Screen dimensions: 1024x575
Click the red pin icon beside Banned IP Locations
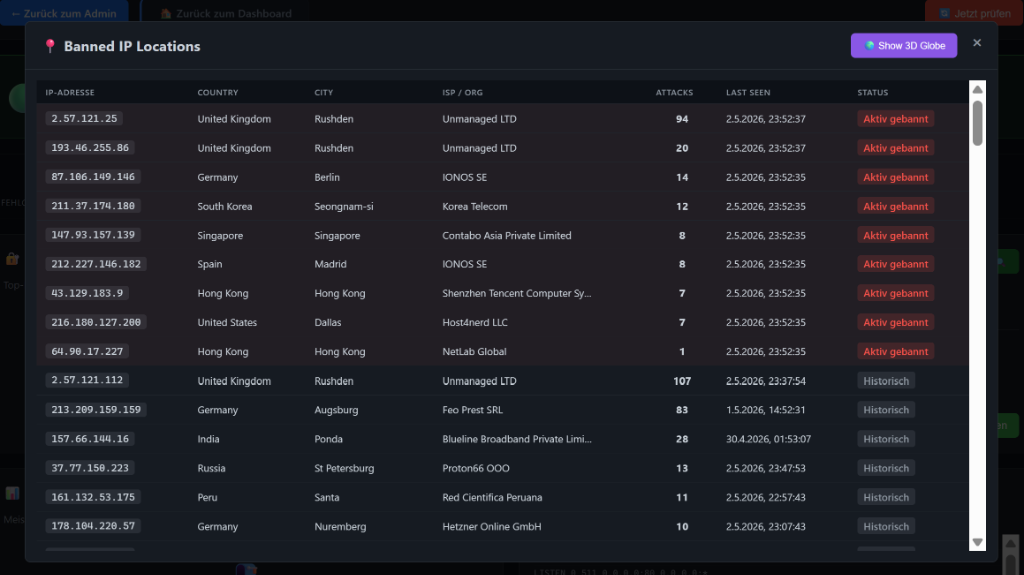coord(50,46)
